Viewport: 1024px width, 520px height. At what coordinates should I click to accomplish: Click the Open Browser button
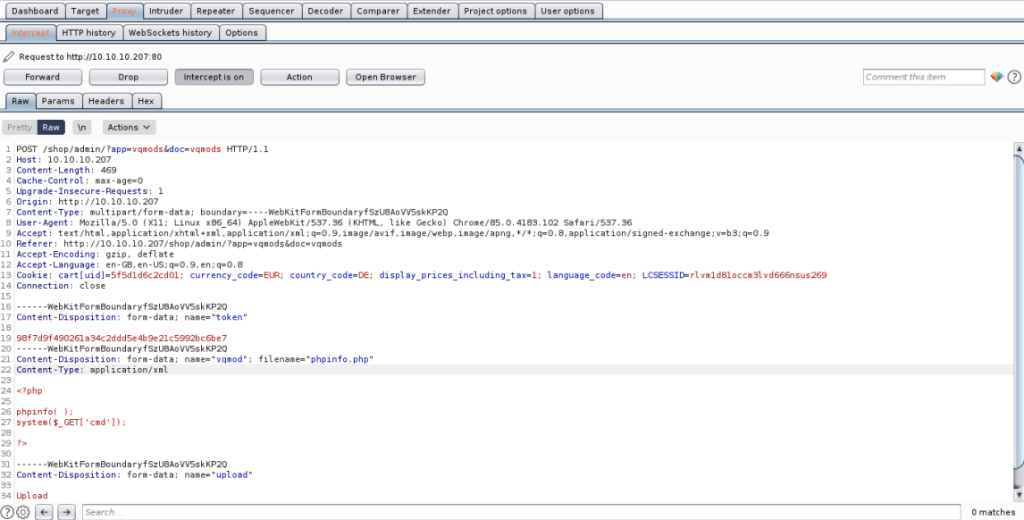tap(385, 77)
